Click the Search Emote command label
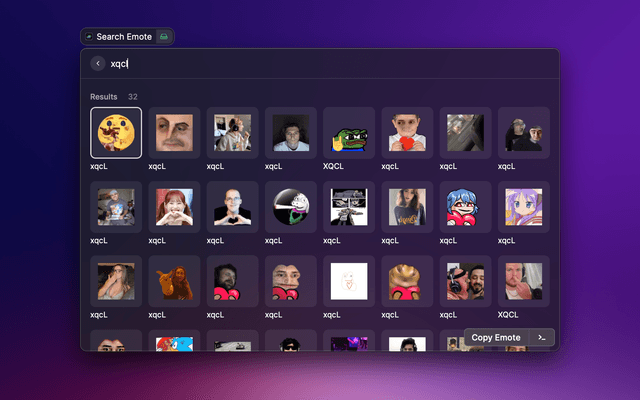 (x=123, y=36)
